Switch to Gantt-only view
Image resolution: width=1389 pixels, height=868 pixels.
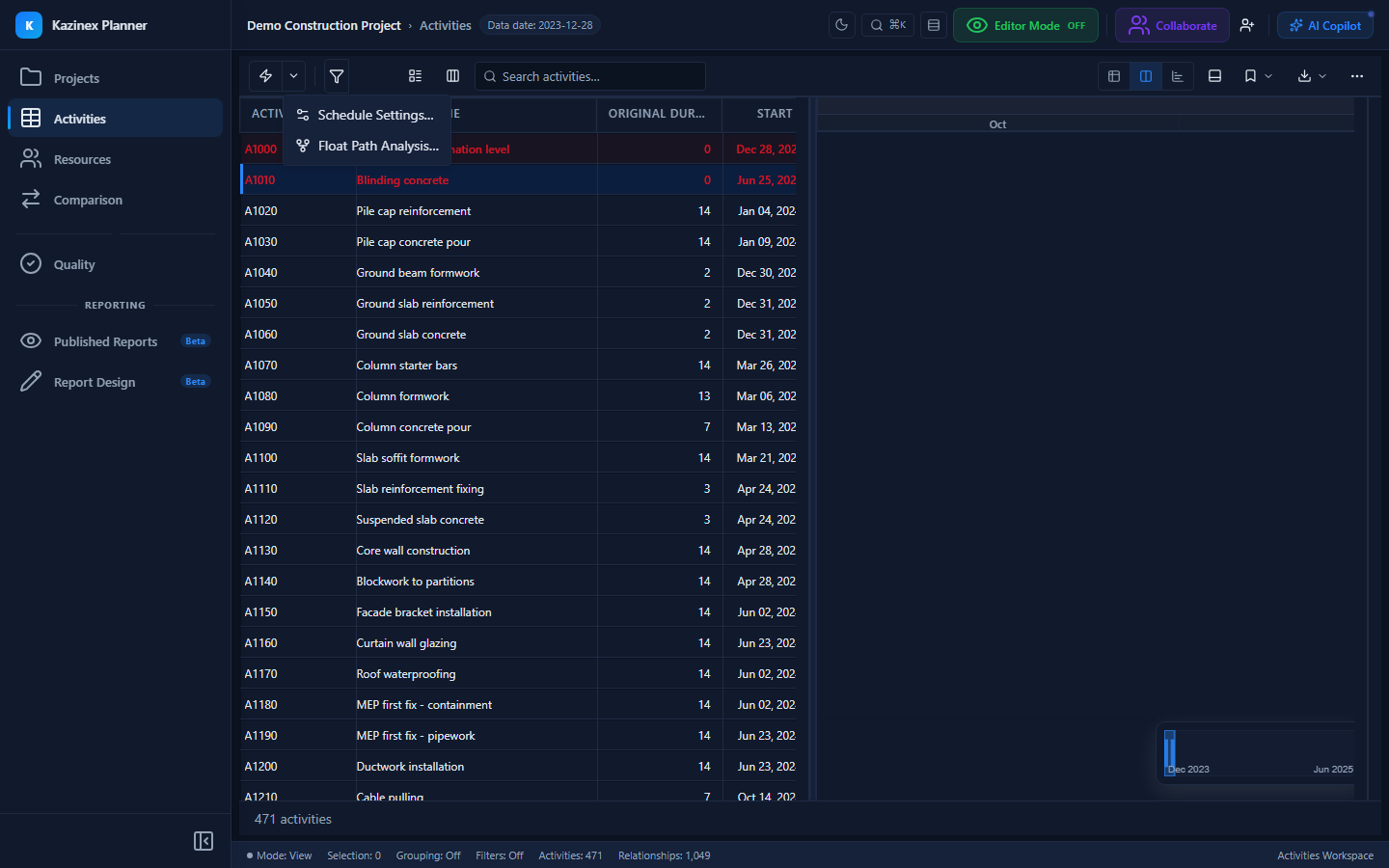point(1178,76)
